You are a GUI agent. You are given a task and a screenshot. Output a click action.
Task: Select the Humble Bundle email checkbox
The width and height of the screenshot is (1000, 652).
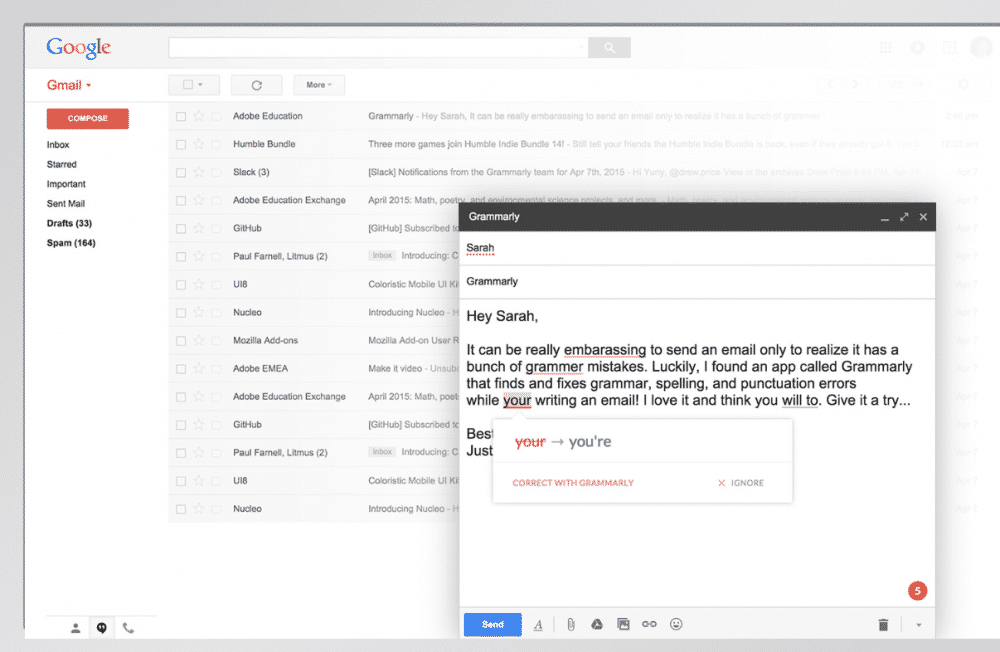[x=181, y=145]
